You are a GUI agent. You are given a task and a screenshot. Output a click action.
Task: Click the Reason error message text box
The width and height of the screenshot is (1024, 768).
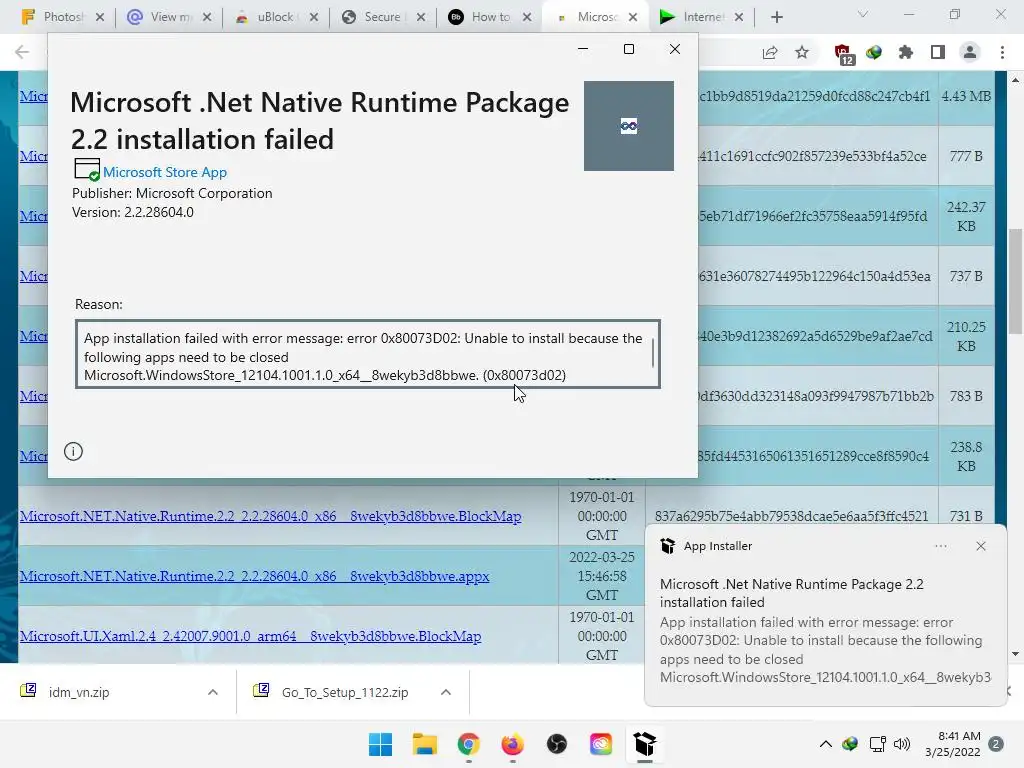[x=368, y=354]
